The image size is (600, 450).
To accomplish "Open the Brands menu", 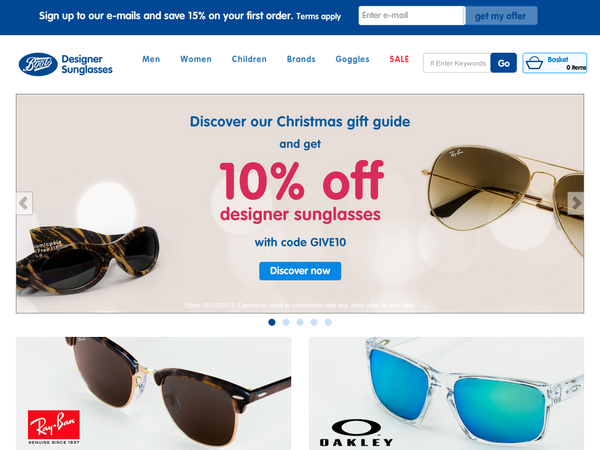I will point(301,59).
